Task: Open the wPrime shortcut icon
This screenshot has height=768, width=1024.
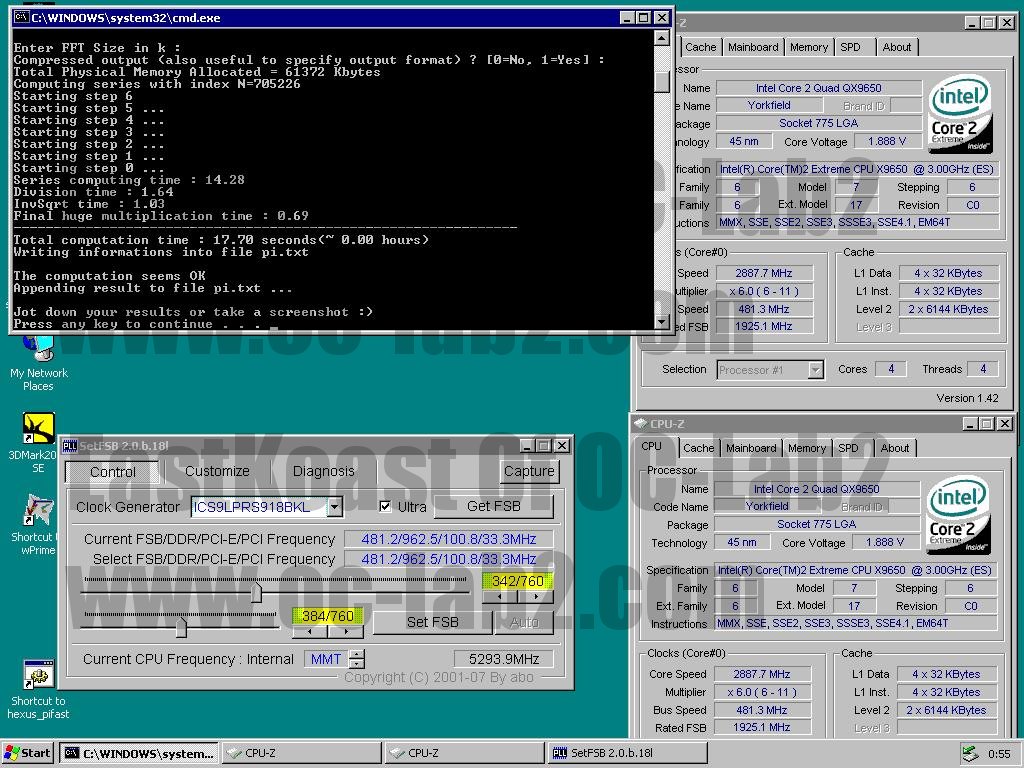Action: 39,510
